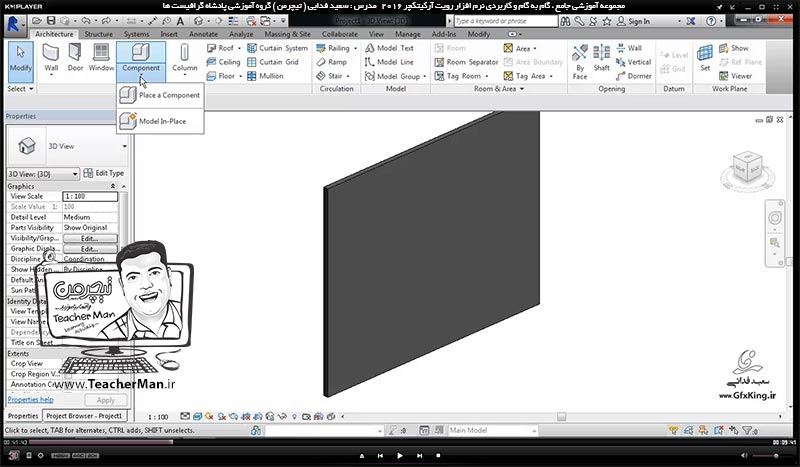Switch to Project Browser panel tab
Screen dimensions: 800x467
point(84,416)
